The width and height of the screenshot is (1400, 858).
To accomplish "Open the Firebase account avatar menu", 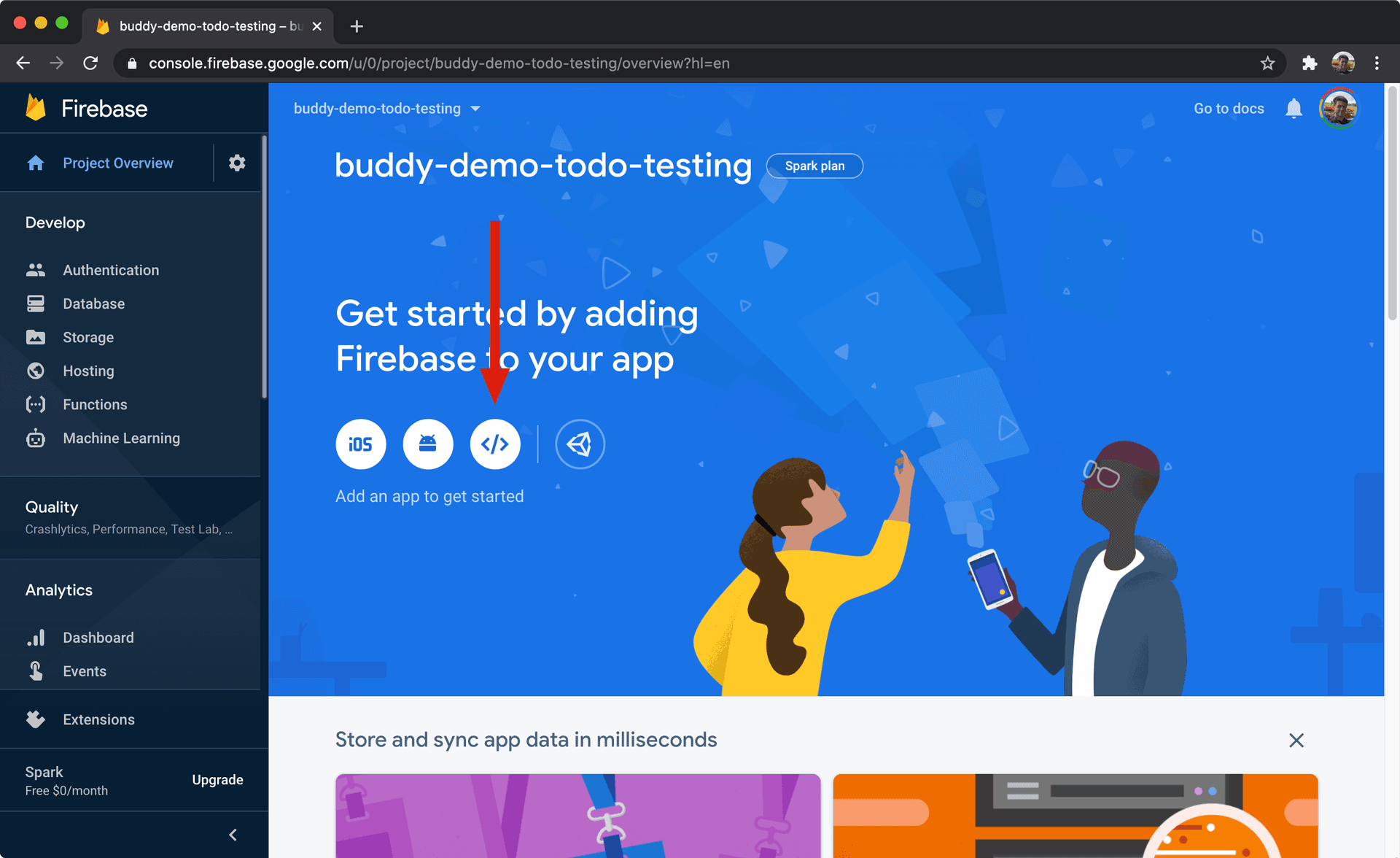I will (1339, 109).
